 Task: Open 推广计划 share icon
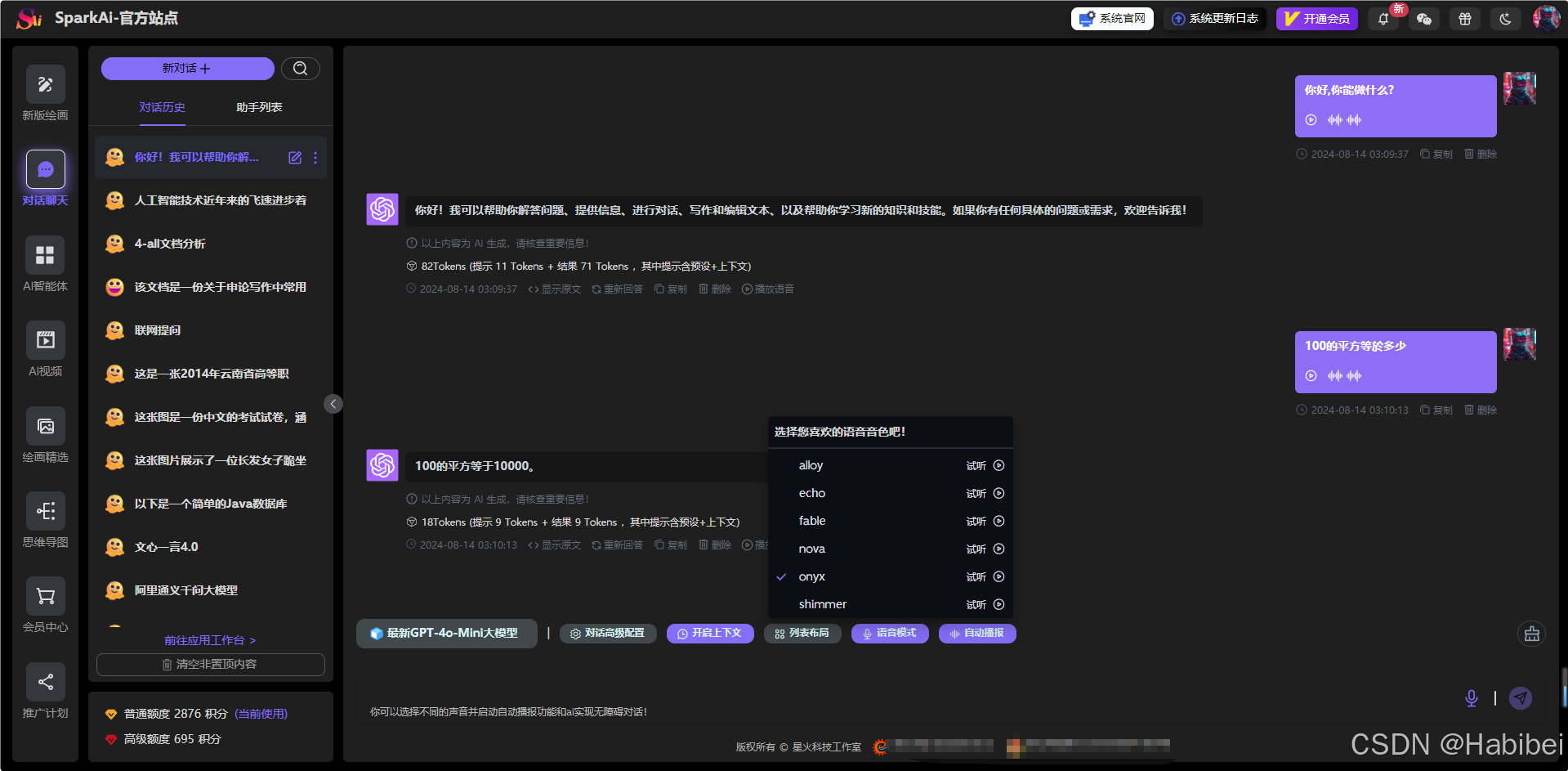pyautogui.click(x=46, y=682)
